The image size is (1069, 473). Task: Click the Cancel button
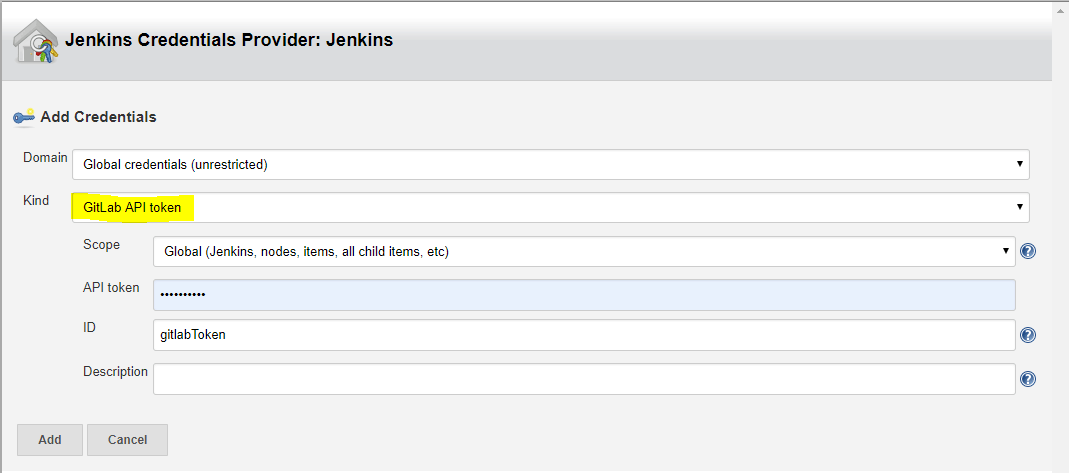click(x=127, y=440)
